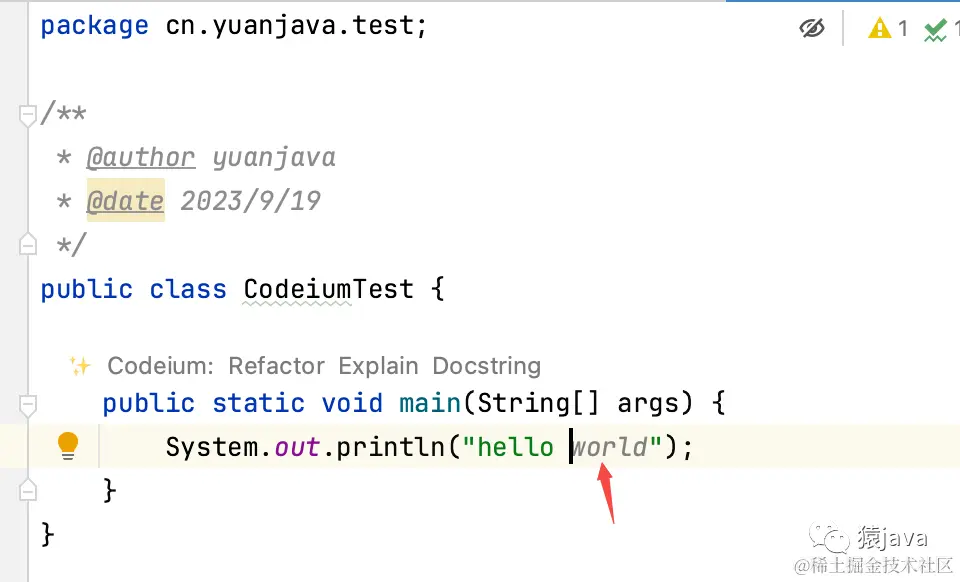The image size is (960, 582).
Task: Collapse the main method body
Action: coord(28,404)
